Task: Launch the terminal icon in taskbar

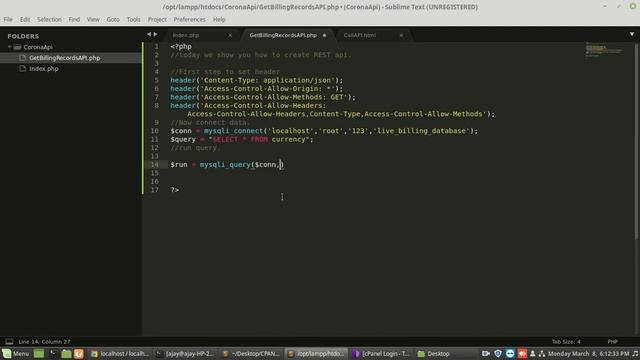Action: tap(53, 353)
